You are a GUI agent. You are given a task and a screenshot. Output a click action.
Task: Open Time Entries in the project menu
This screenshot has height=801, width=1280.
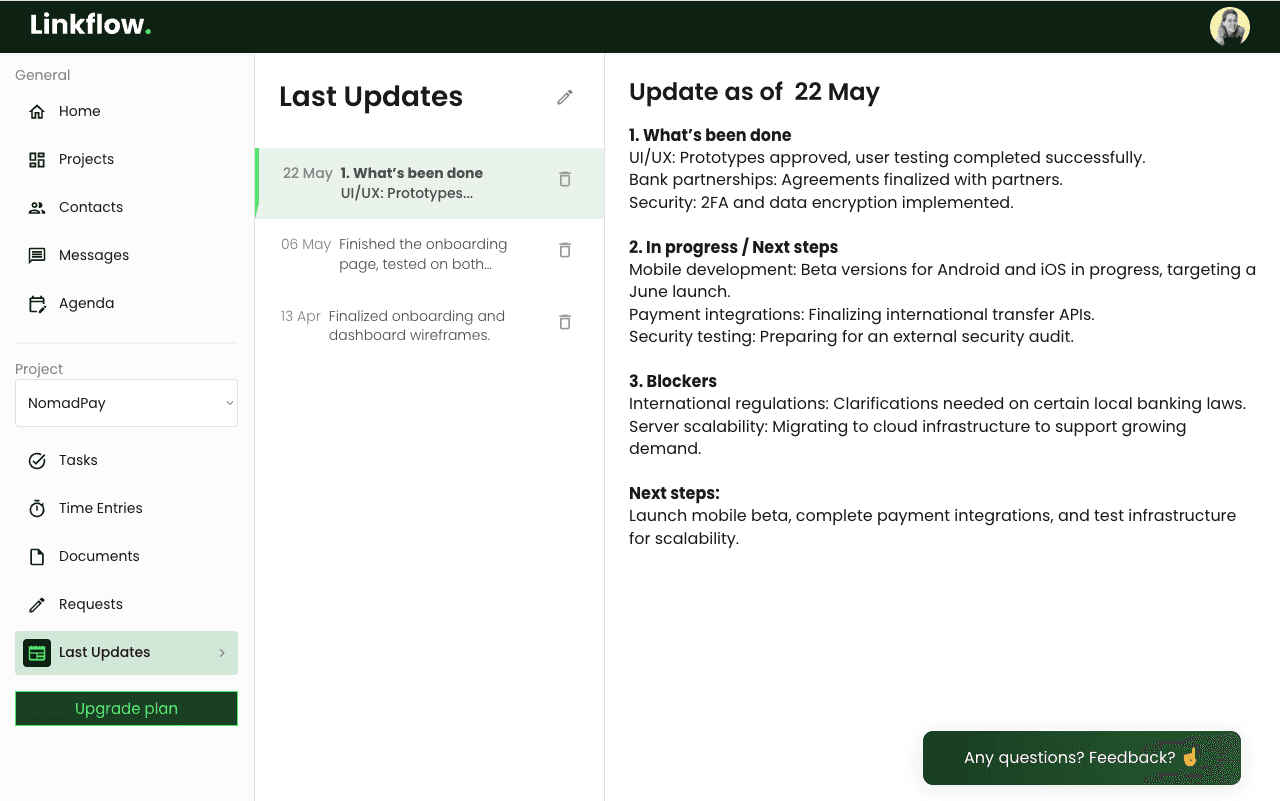(x=126, y=508)
